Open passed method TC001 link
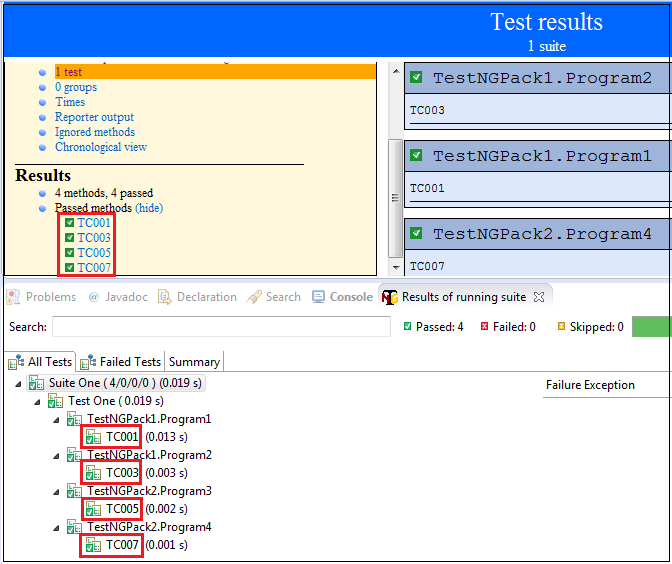Image resolution: width=672 pixels, height=564 pixels. [x=94, y=223]
